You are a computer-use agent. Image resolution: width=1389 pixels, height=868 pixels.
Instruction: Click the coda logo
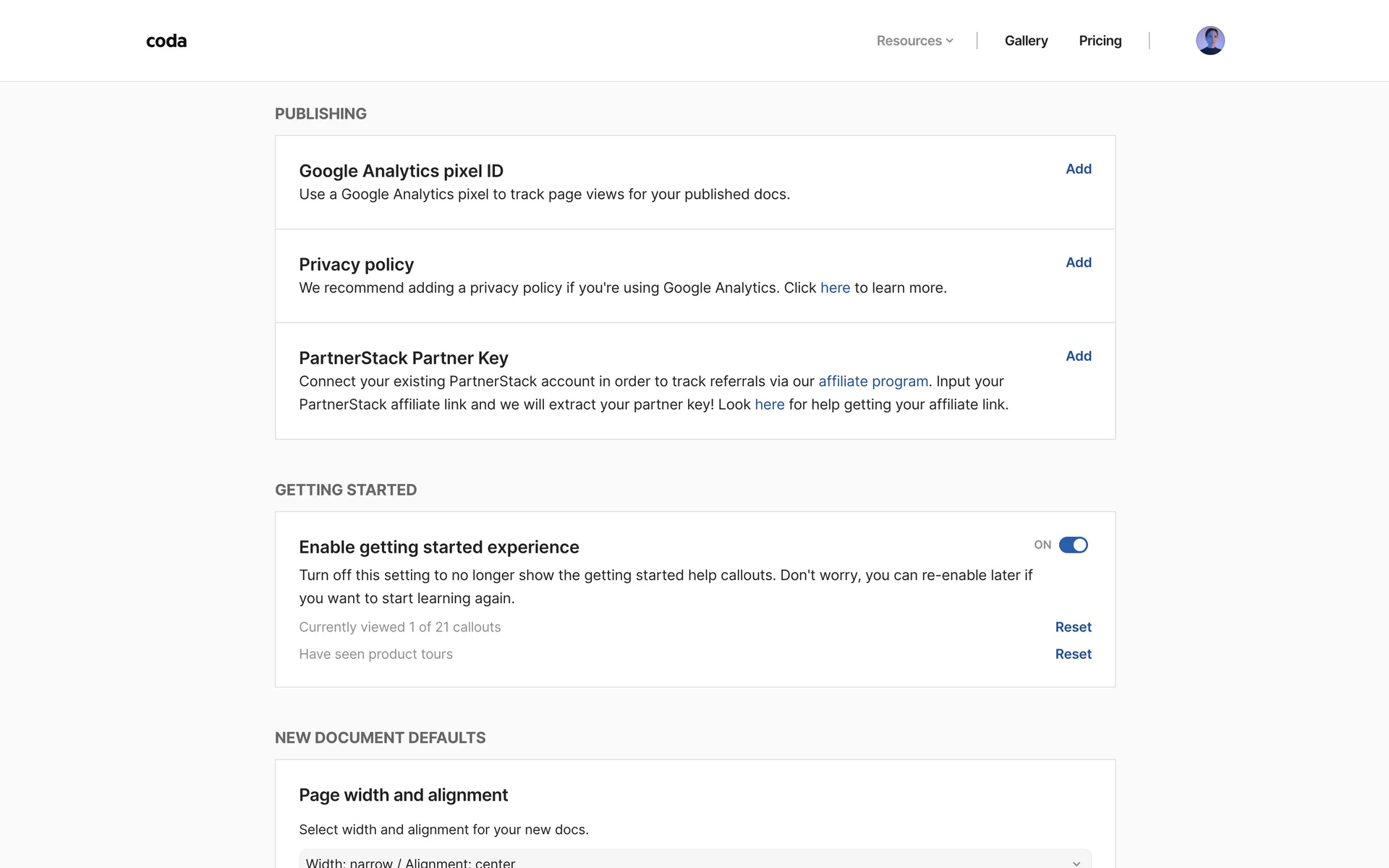click(x=166, y=41)
